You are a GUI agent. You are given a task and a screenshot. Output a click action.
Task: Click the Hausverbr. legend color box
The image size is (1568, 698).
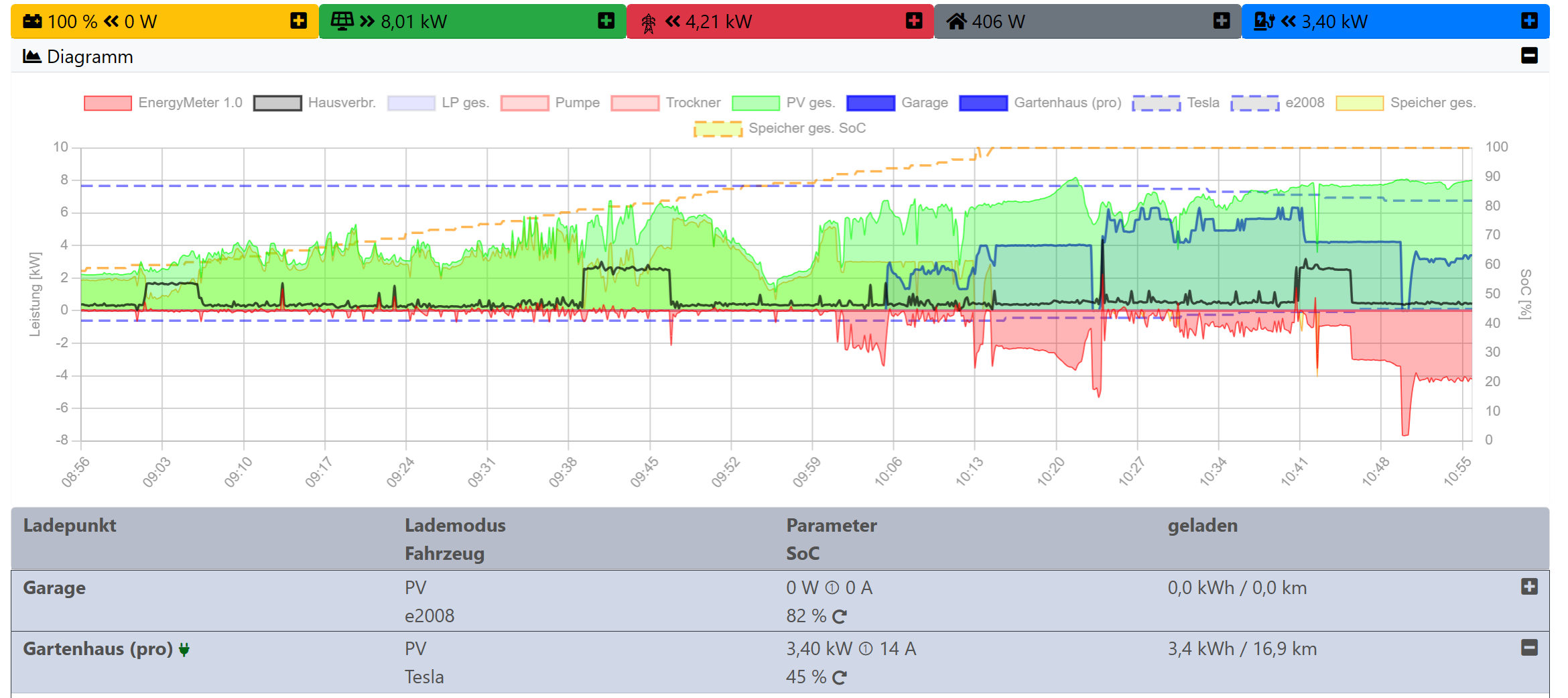tap(277, 103)
